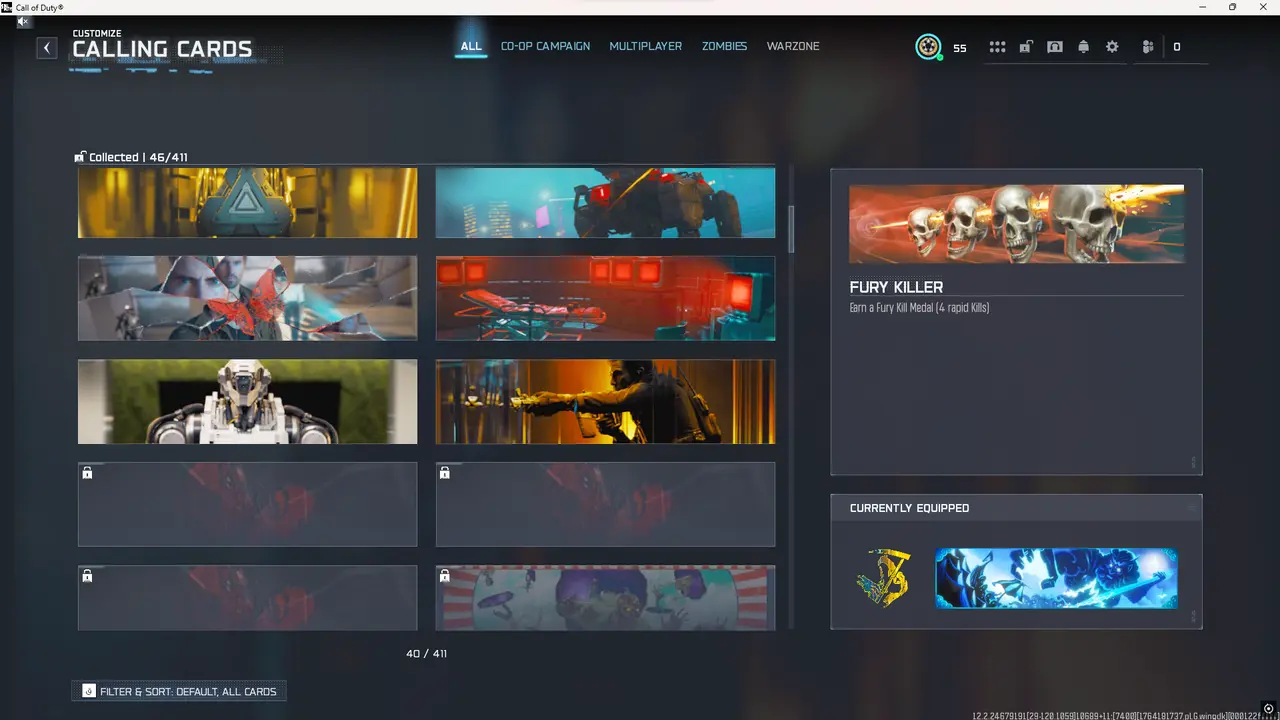Open notifications via the bell icon
Viewport: 1280px width, 720px height.
[x=1083, y=46]
